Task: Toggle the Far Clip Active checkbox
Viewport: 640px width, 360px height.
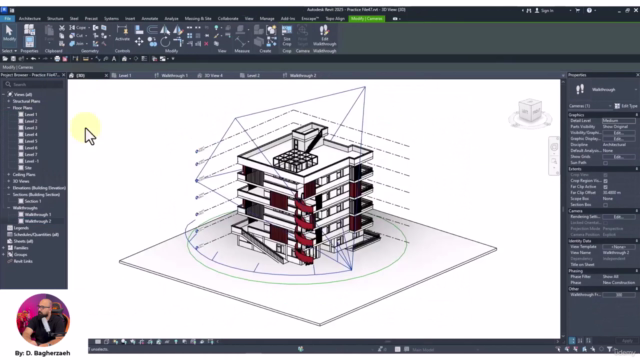Action: tap(605, 187)
